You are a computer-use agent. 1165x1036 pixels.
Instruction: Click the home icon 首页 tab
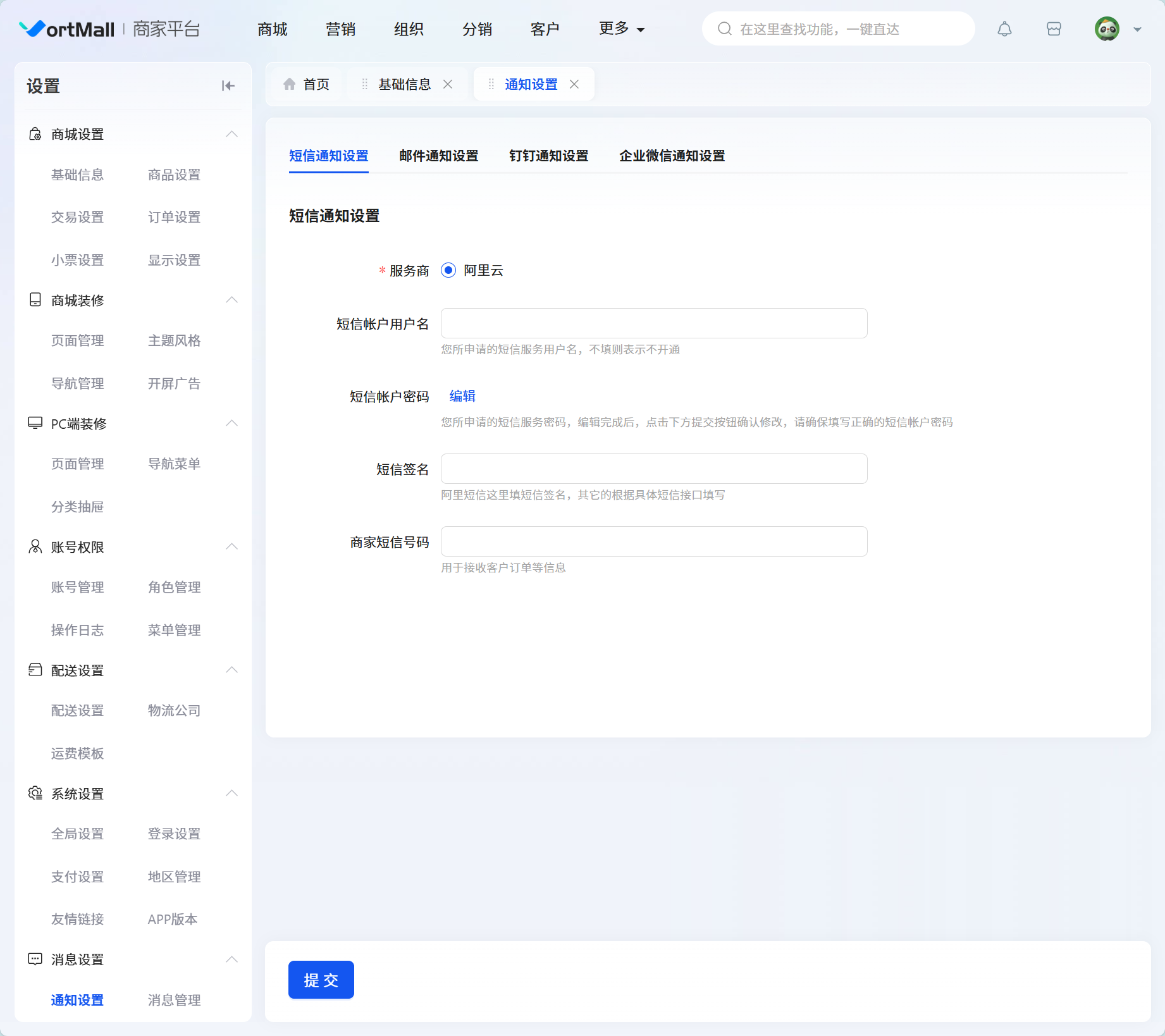pyautogui.click(x=307, y=84)
